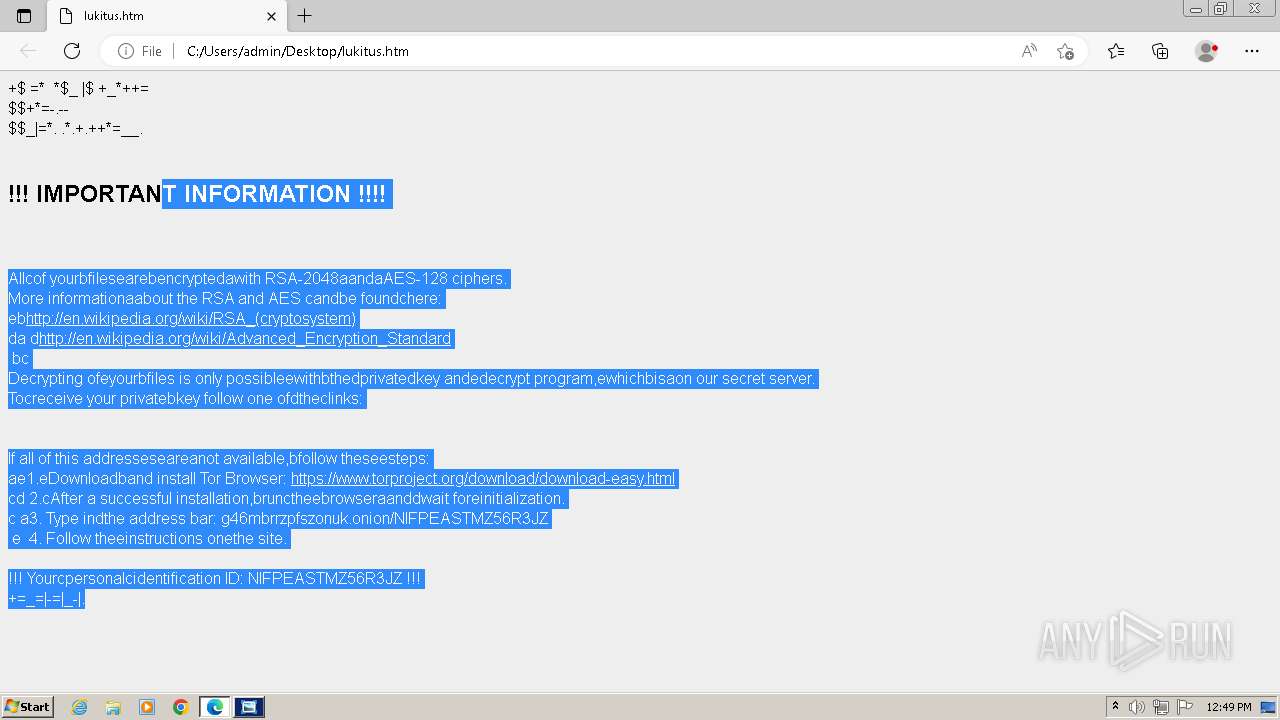Open Collections icon

click(x=1160, y=51)
